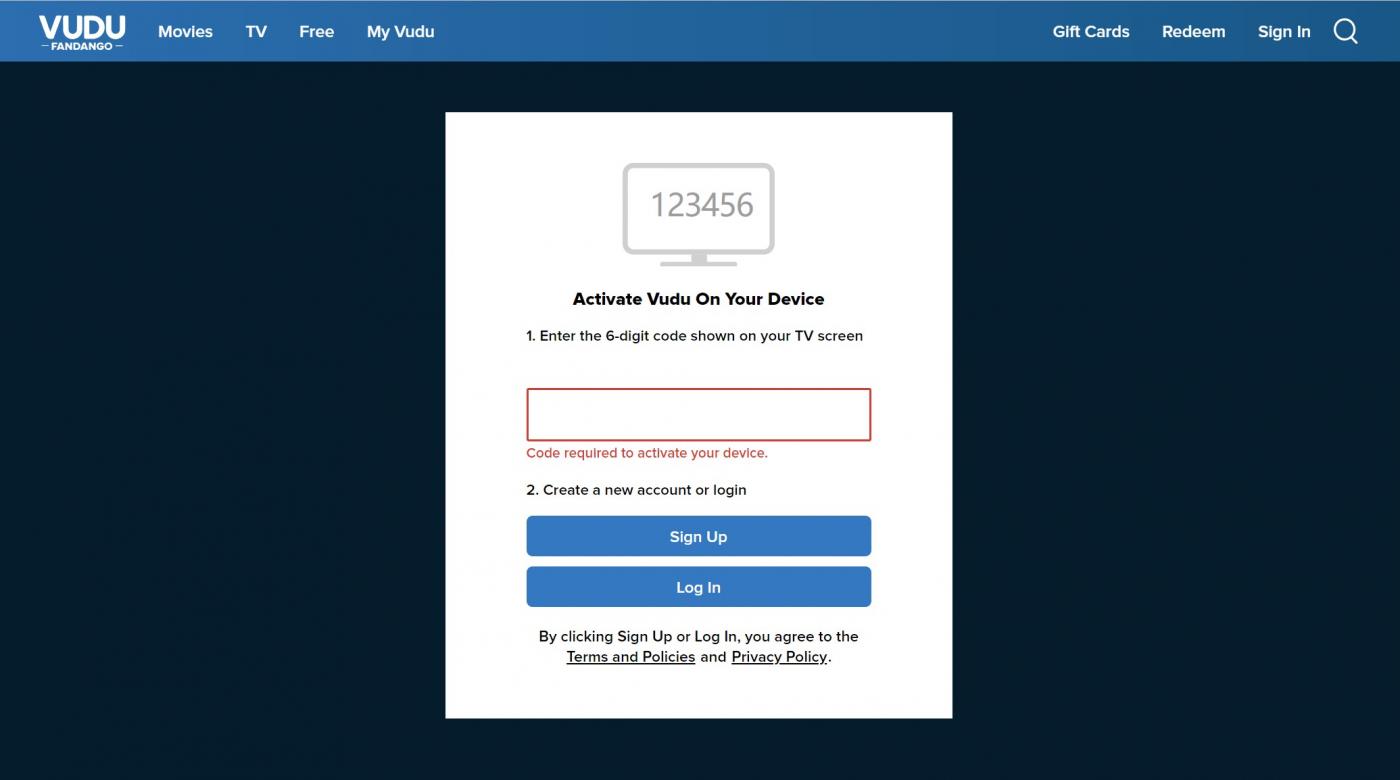Click the 'Create a new account or login' text
Screen dimensions: 1400x780
coord(636,490)
